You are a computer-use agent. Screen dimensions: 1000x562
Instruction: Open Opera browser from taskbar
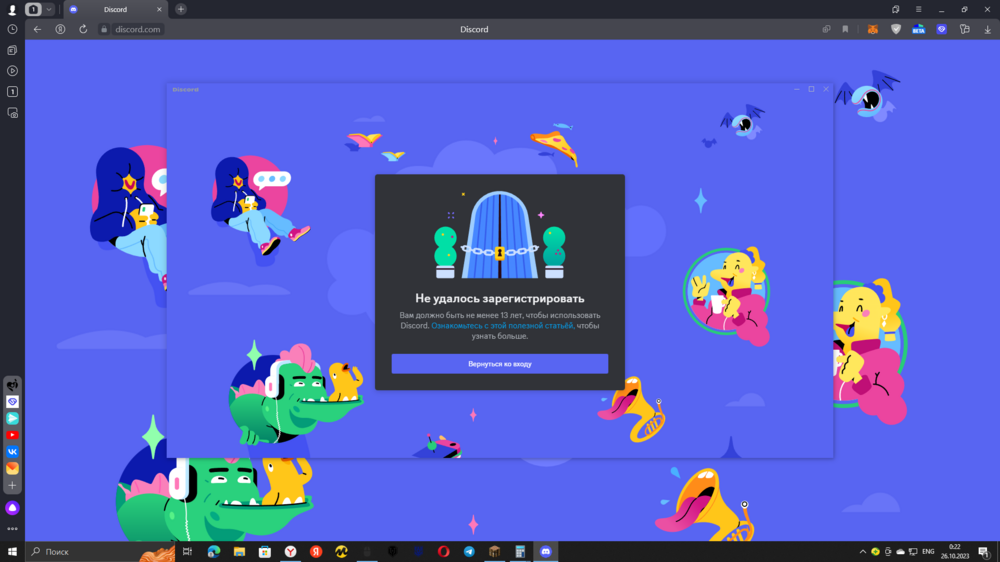[443, 552]
